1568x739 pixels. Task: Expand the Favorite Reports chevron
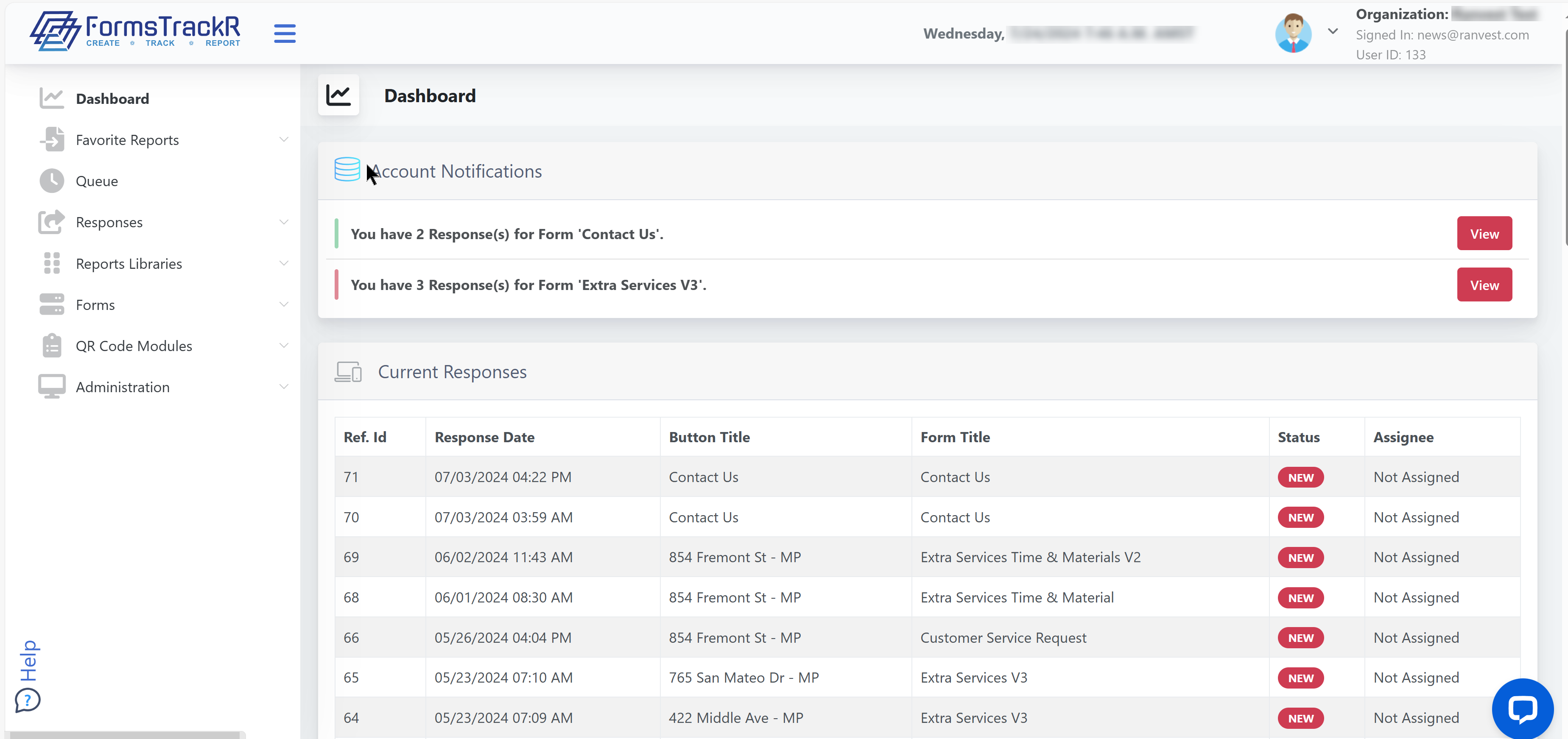(283, 139)
